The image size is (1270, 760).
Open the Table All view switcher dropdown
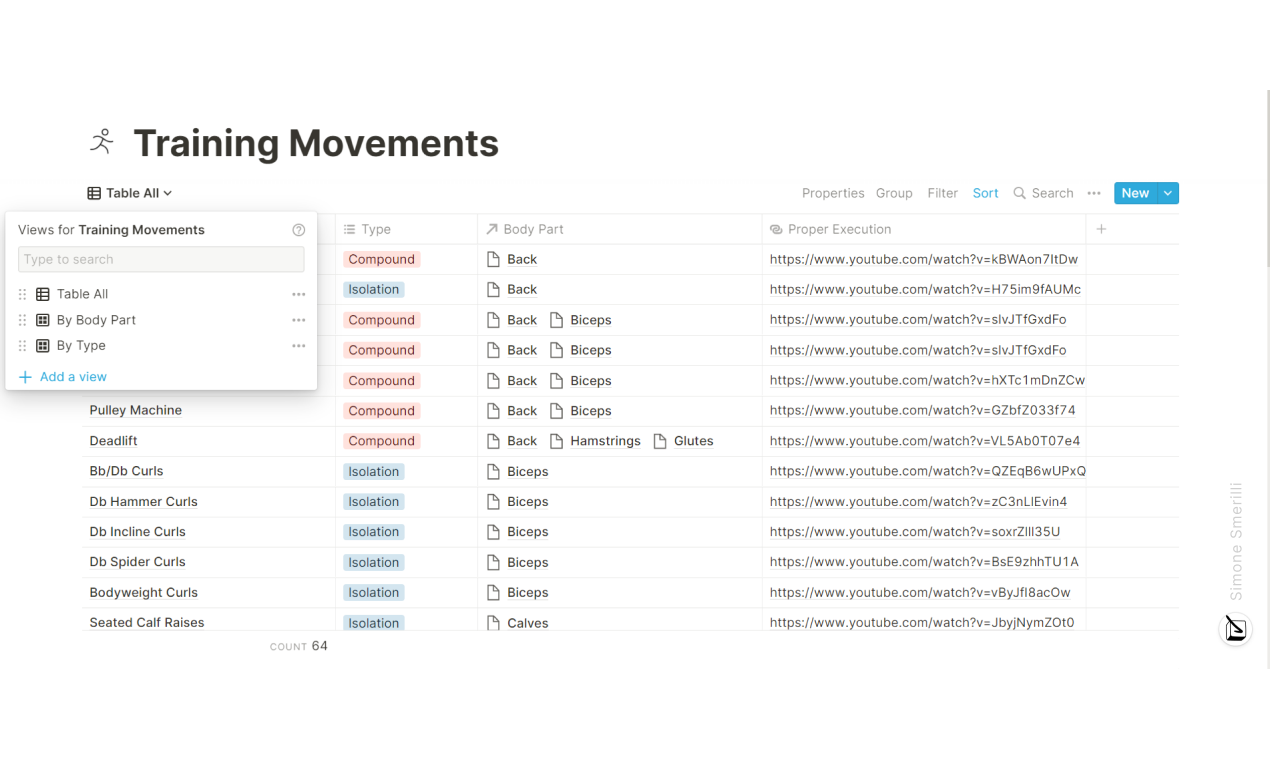[129, 192]
